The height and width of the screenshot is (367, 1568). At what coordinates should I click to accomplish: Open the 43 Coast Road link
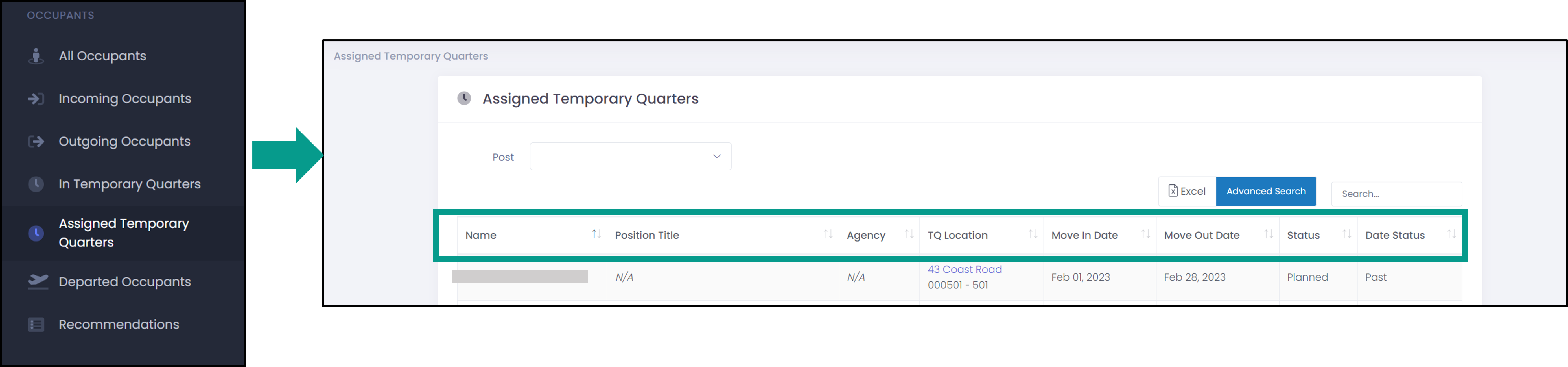coord(964,270)
